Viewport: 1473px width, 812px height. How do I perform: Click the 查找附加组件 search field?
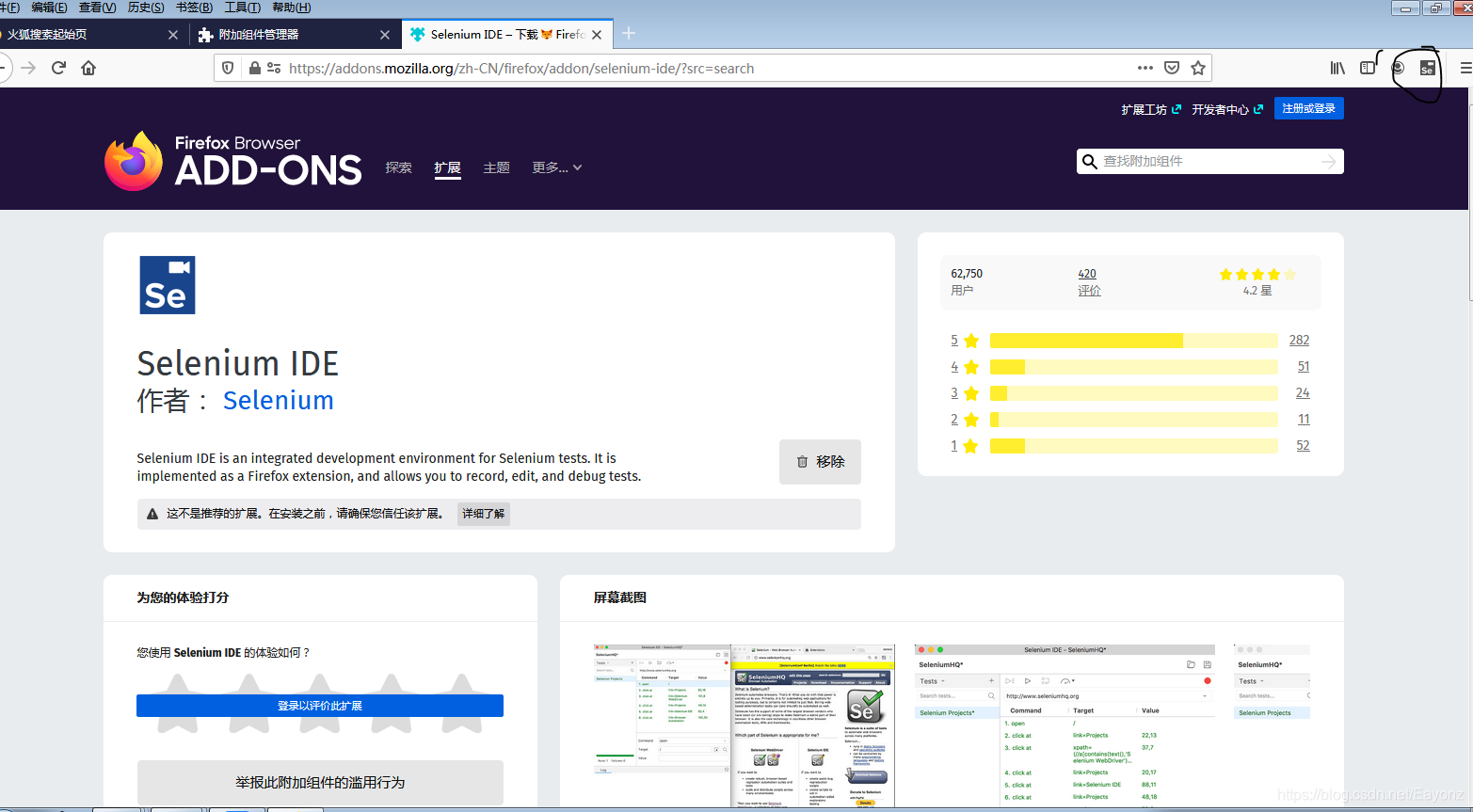[x=1209, y=162]
